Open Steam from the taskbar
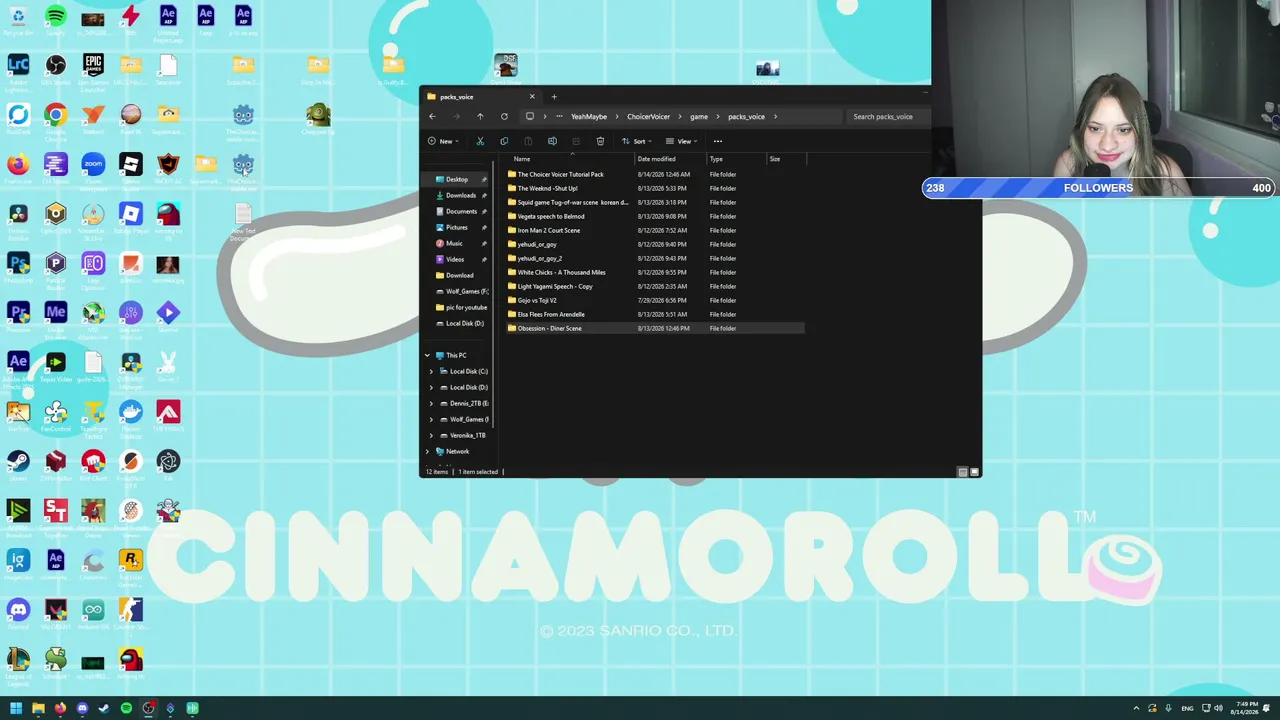This screenshot has height=720, width=1280. (104, 708)
